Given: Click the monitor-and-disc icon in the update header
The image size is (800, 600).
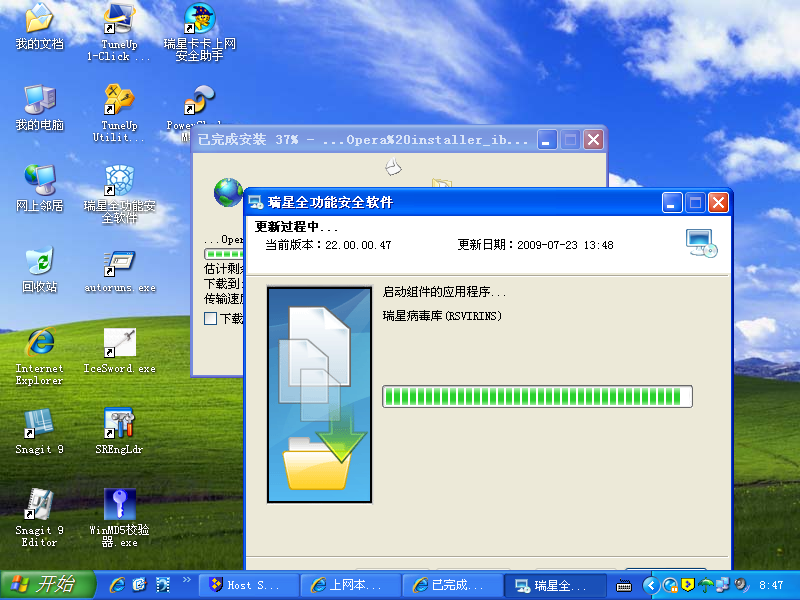Looking at the screenshot, I should (702, 243).
